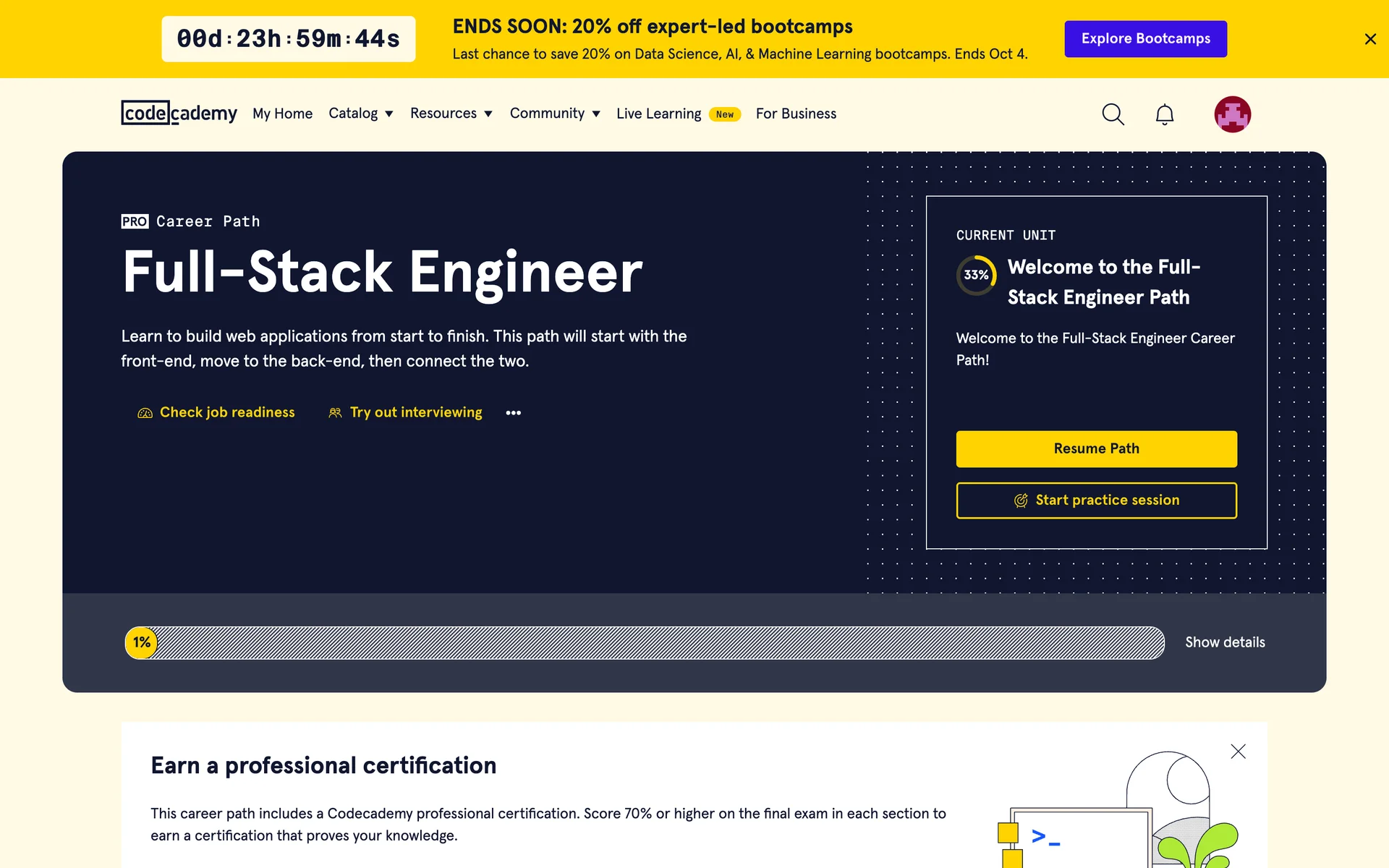
Task: Close the professional certification card
Action: point(1238,752)
